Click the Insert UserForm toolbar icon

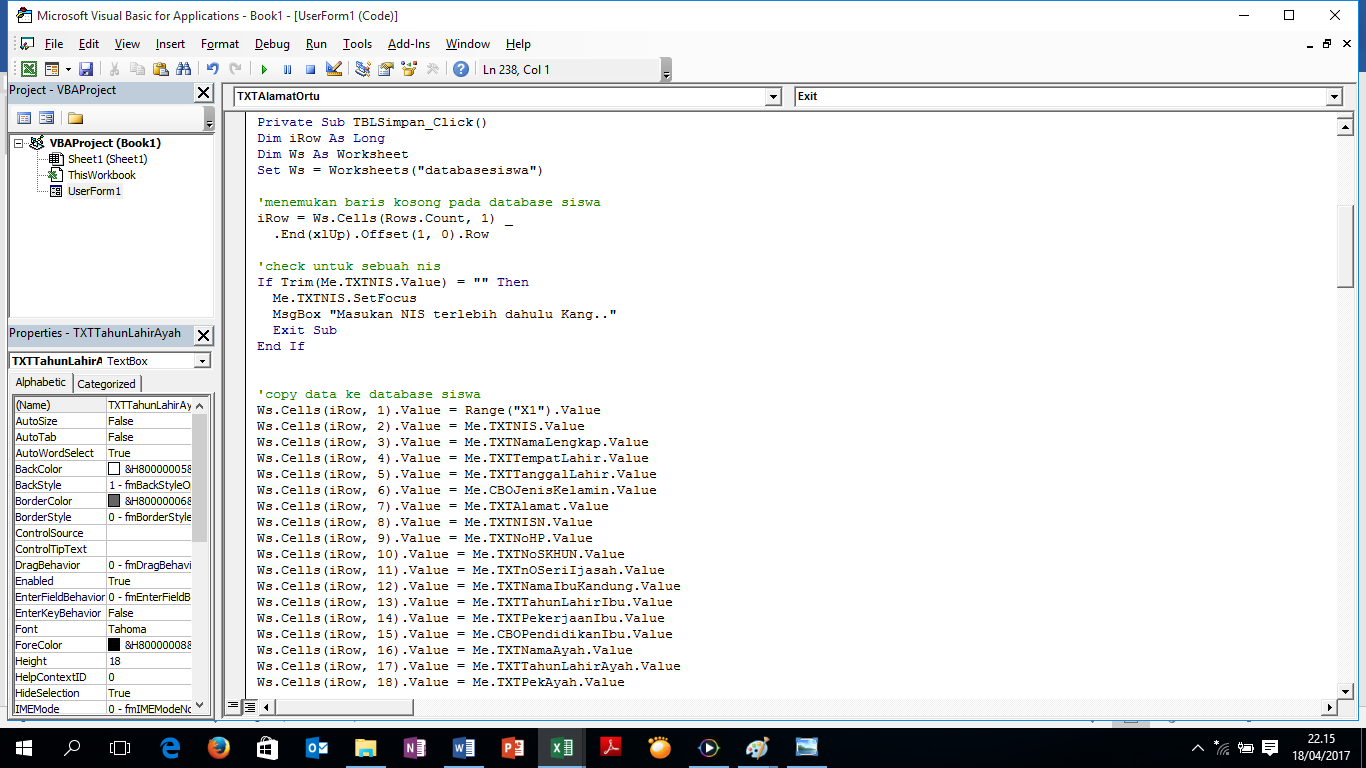point(50,69)
